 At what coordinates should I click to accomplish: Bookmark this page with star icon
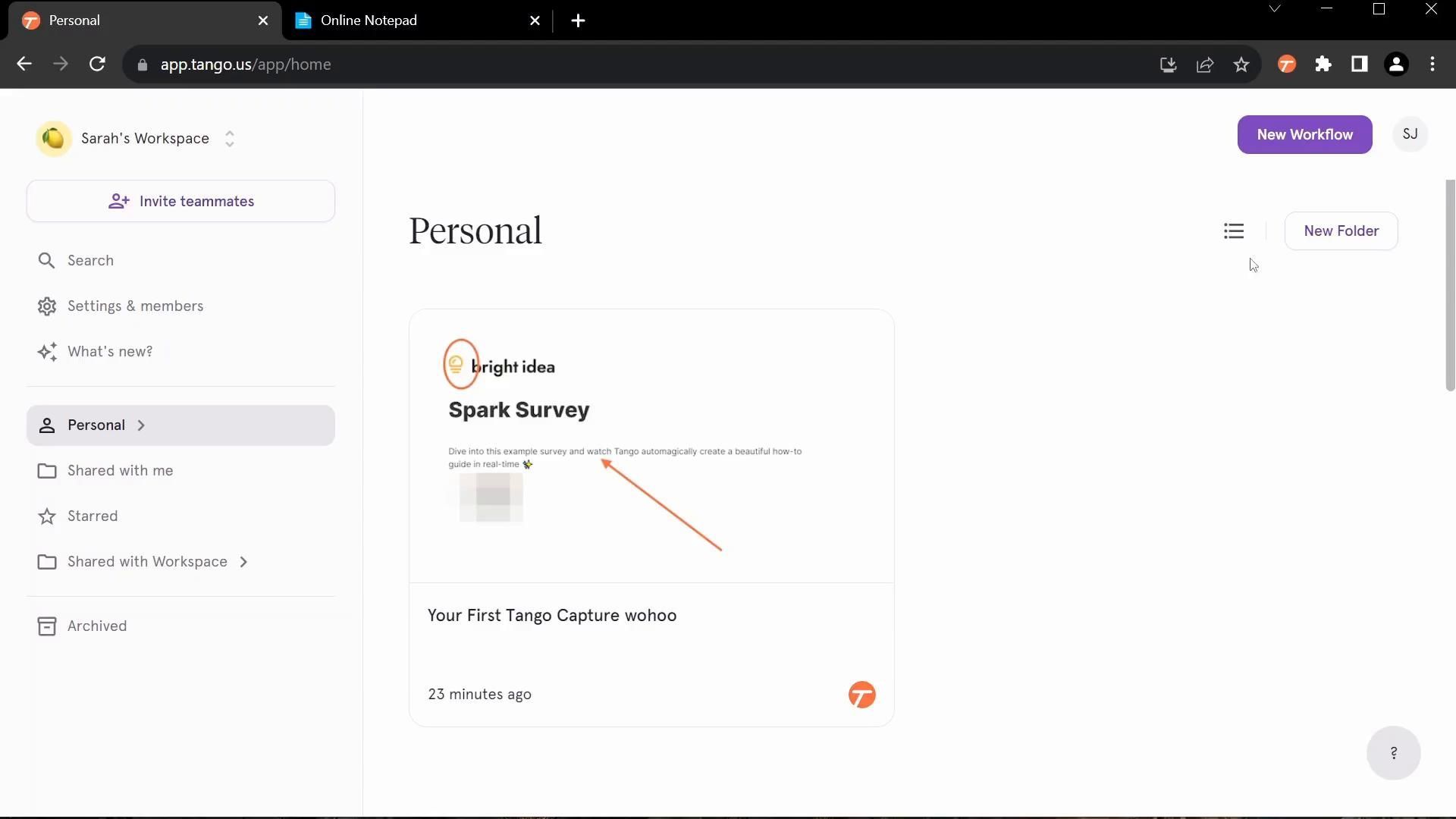click(1241, 64)
